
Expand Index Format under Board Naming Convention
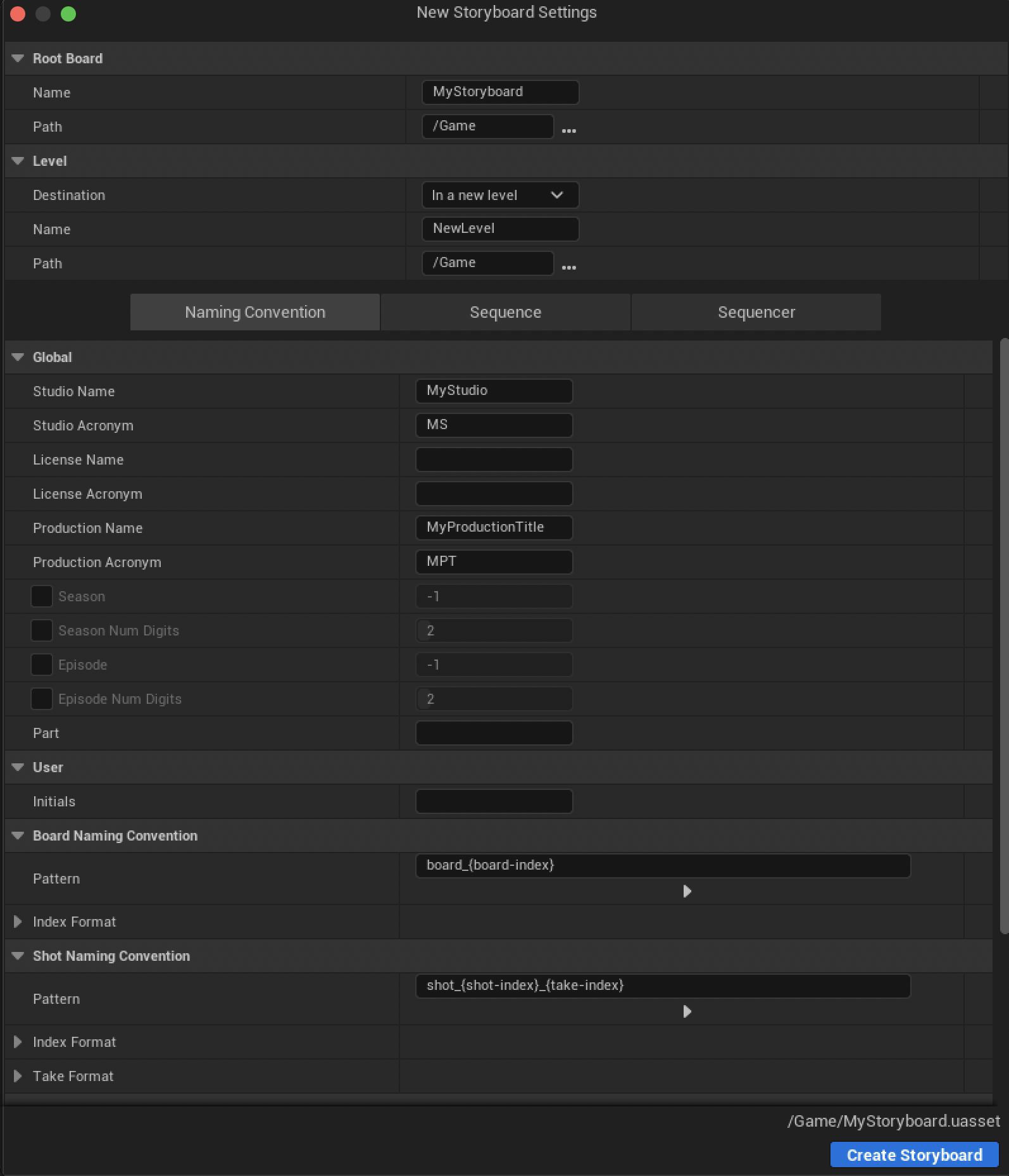(x=18, y=922)
